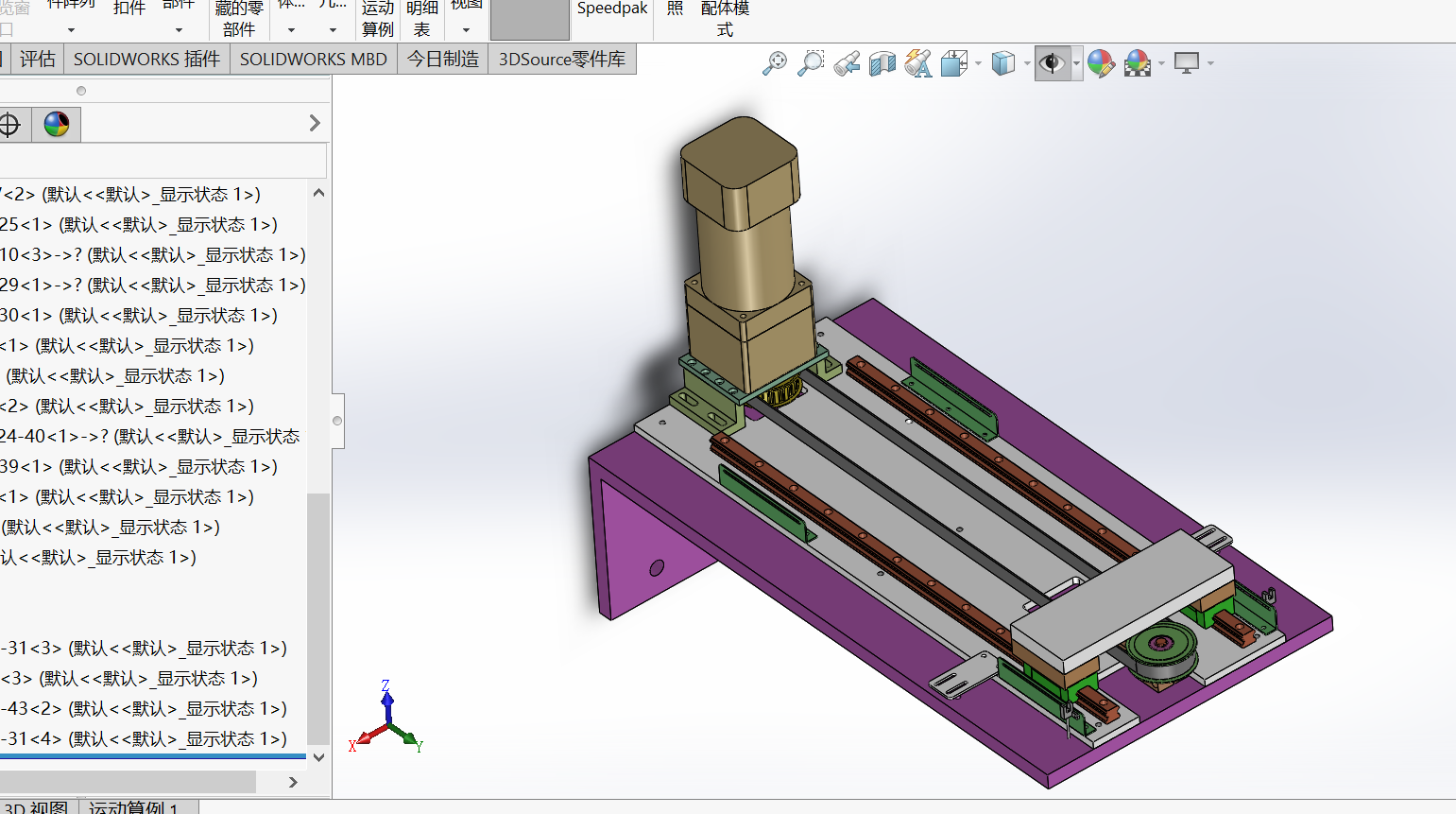Viewport: 1456px width, 814px height.
Task: Toggle the Hide/Show Items eye button
Action: [x=1052, y=63]
